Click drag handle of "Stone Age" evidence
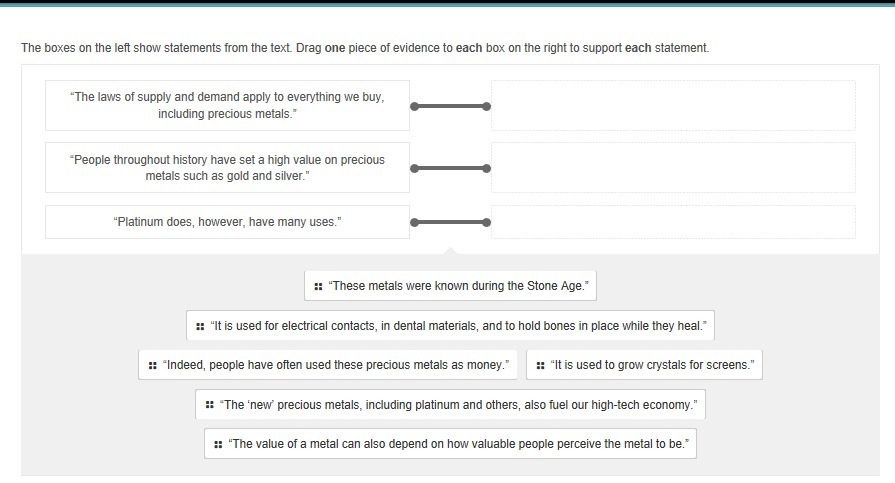The height and width of the screenshot is (483, 895). click(x=318, y=286)
